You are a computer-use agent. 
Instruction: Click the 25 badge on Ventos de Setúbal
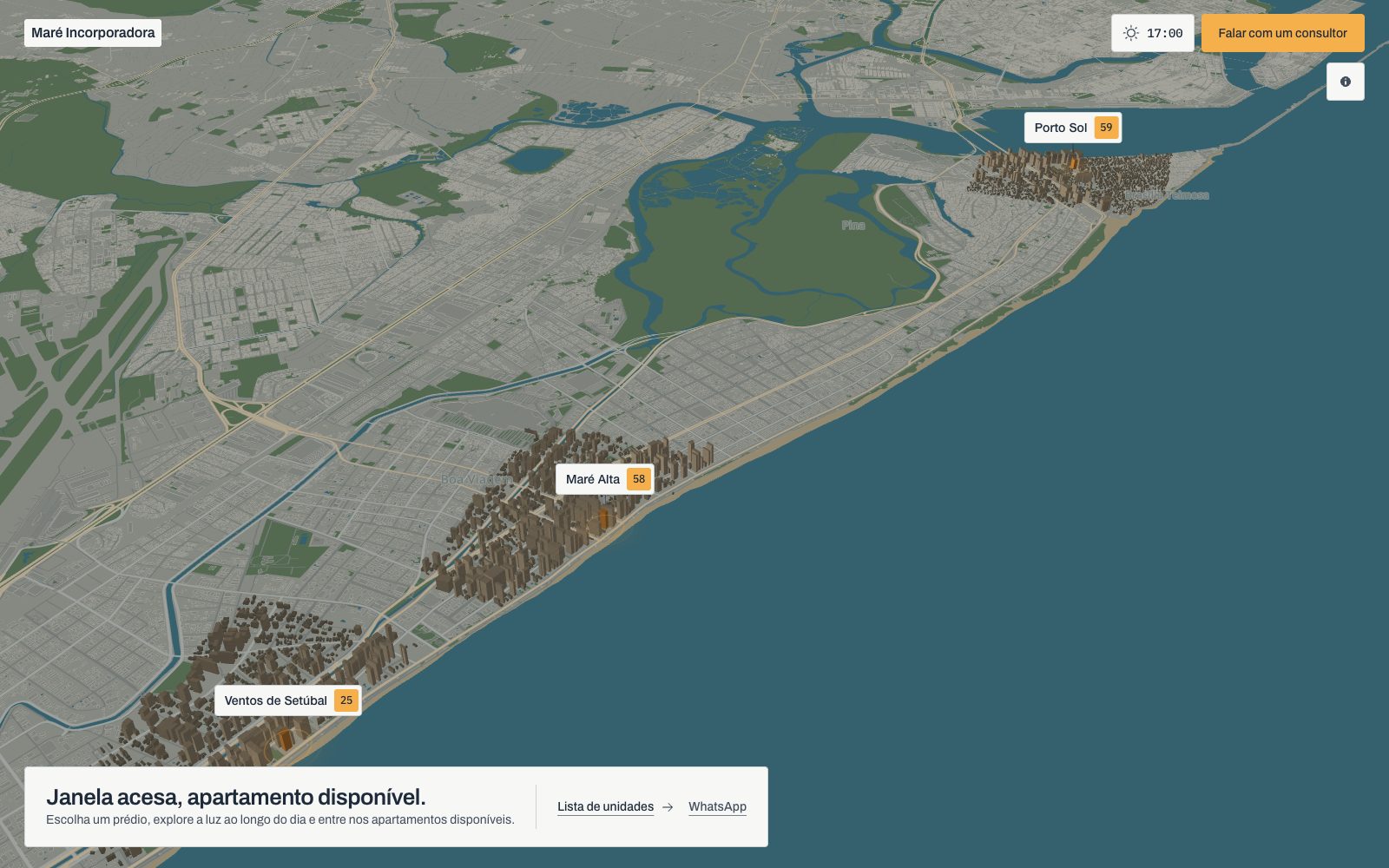tap(346, 700)
